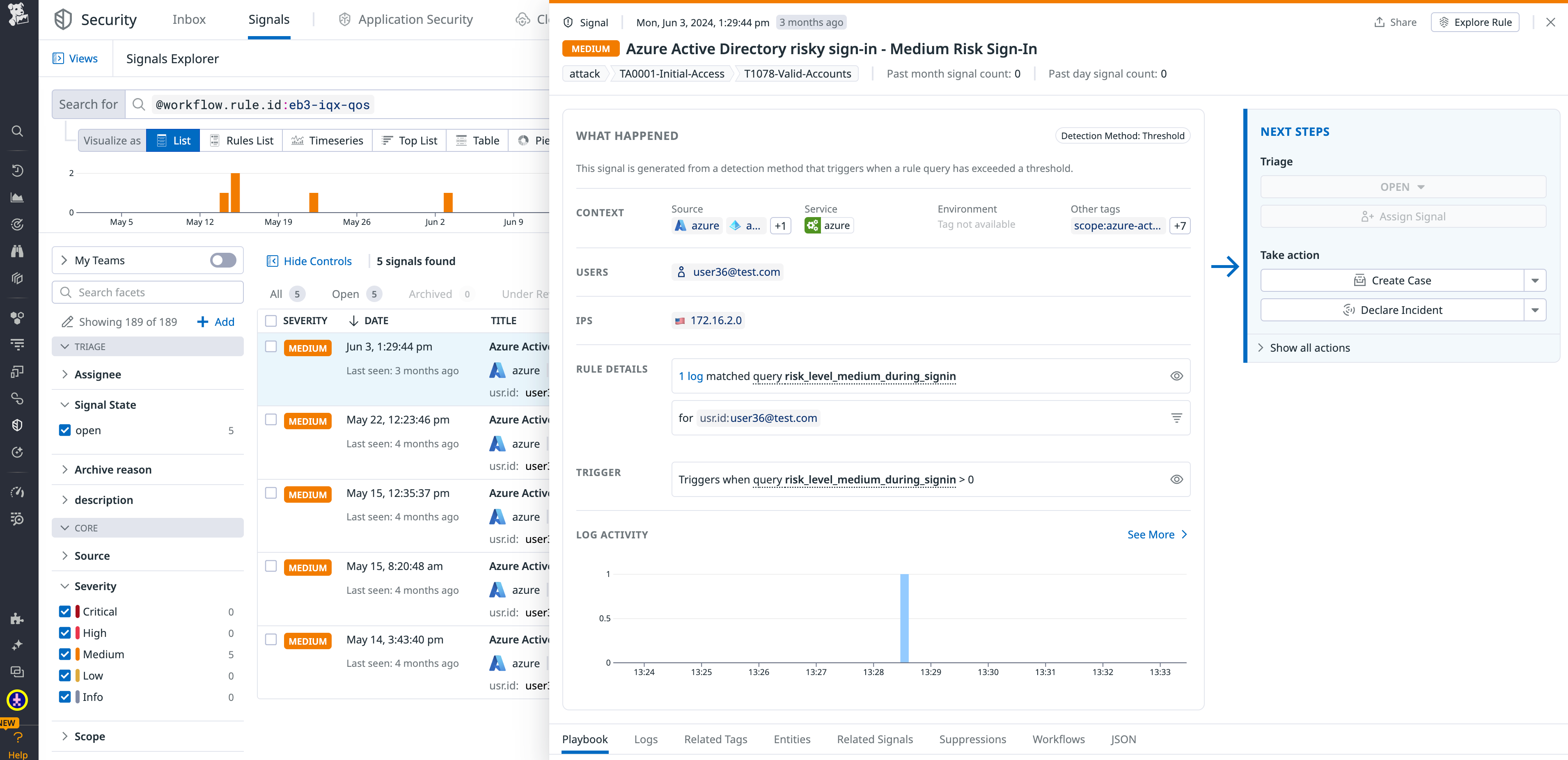
Task: Expand Show all actions under Next Steps
Action: [x=1310, y=348]
